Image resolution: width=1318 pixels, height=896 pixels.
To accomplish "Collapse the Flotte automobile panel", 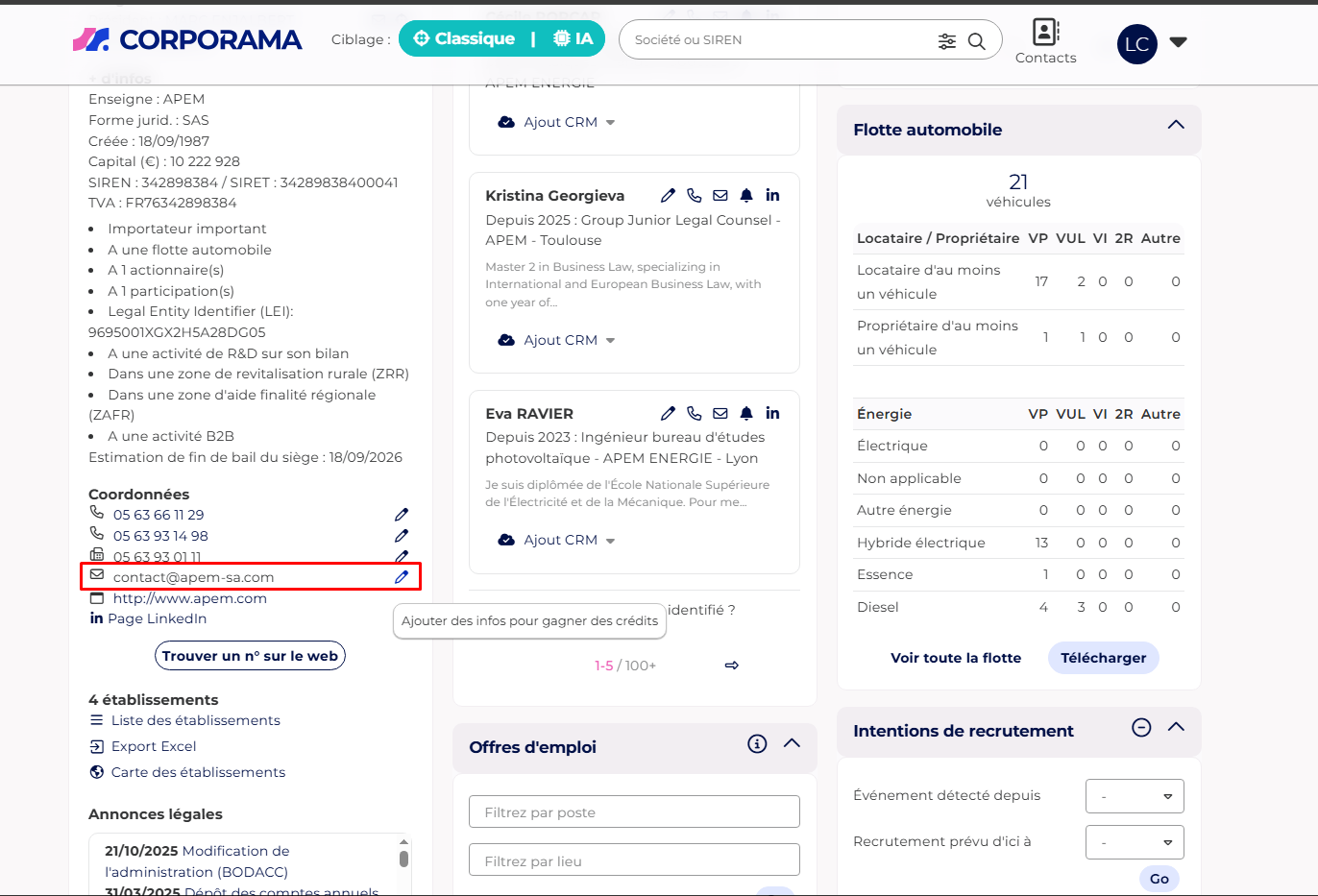I will click(x=1176, y=126).
